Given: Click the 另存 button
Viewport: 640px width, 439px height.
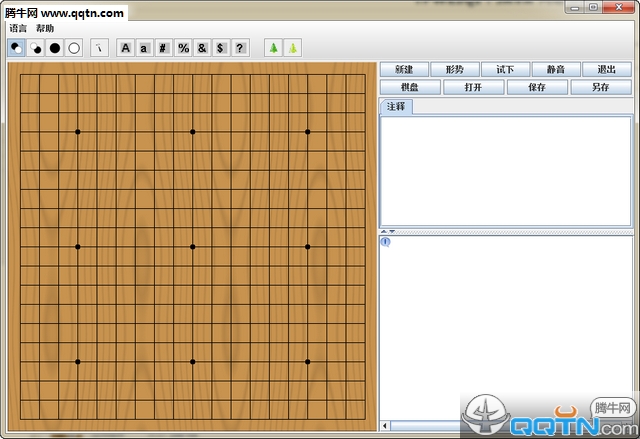Looking at the screenshot, I should pyautogui.click(x=601, y=87).
